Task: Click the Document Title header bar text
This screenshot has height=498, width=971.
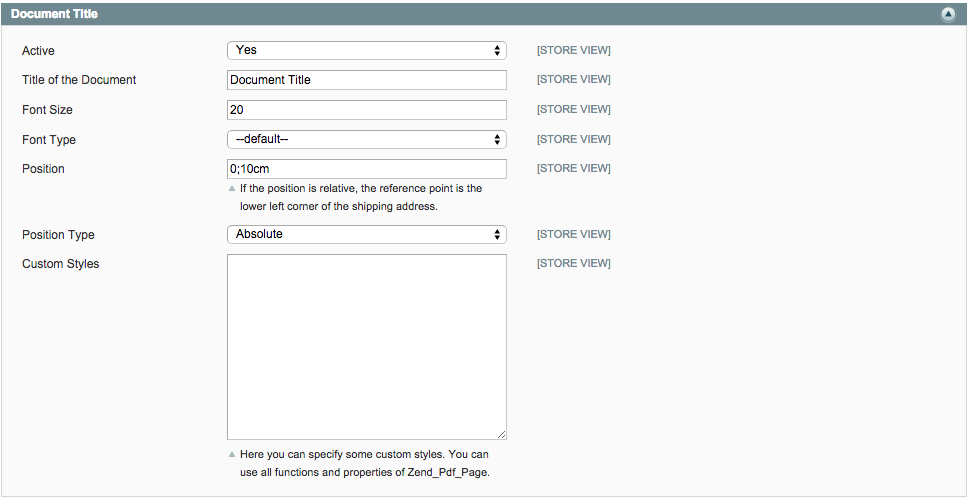Action: point(54,15)
